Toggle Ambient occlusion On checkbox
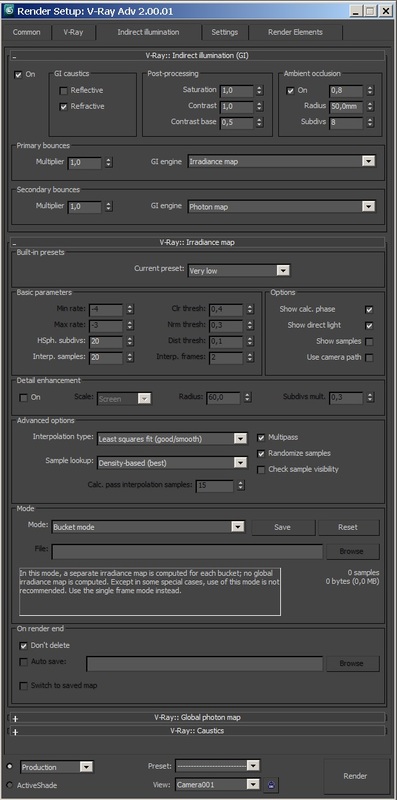The image size is (397, 800). (290, 91)
